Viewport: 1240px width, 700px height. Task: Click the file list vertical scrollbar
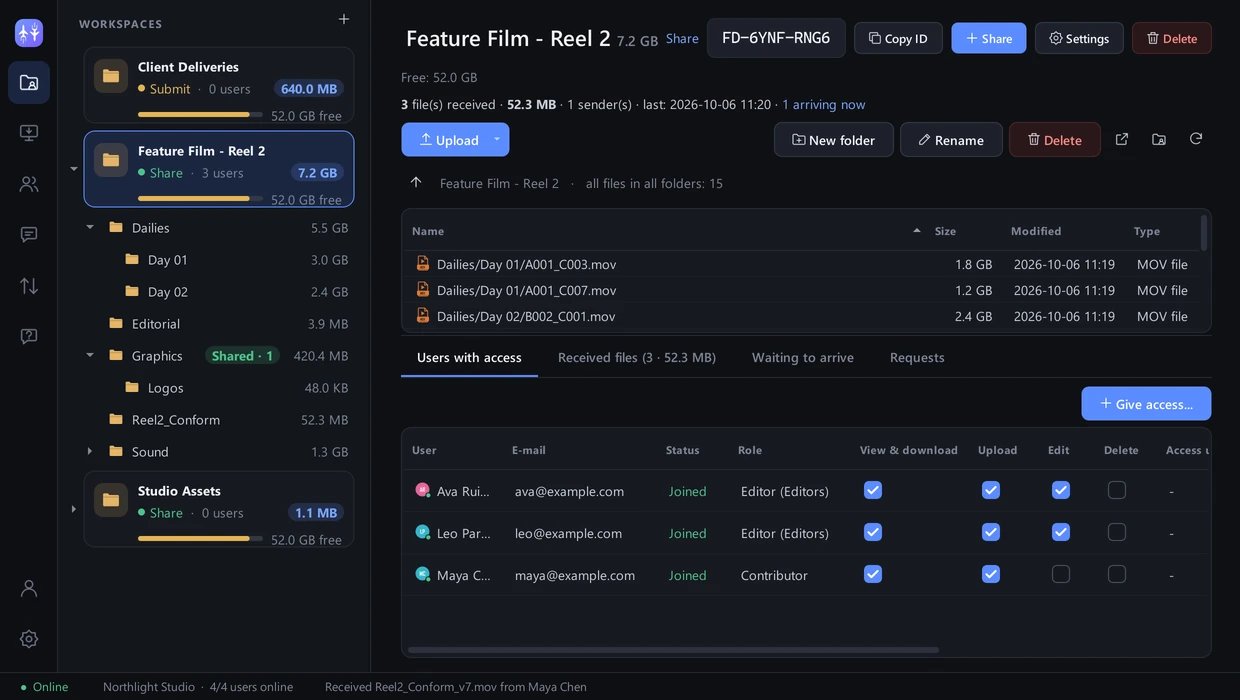(1204, 233)
